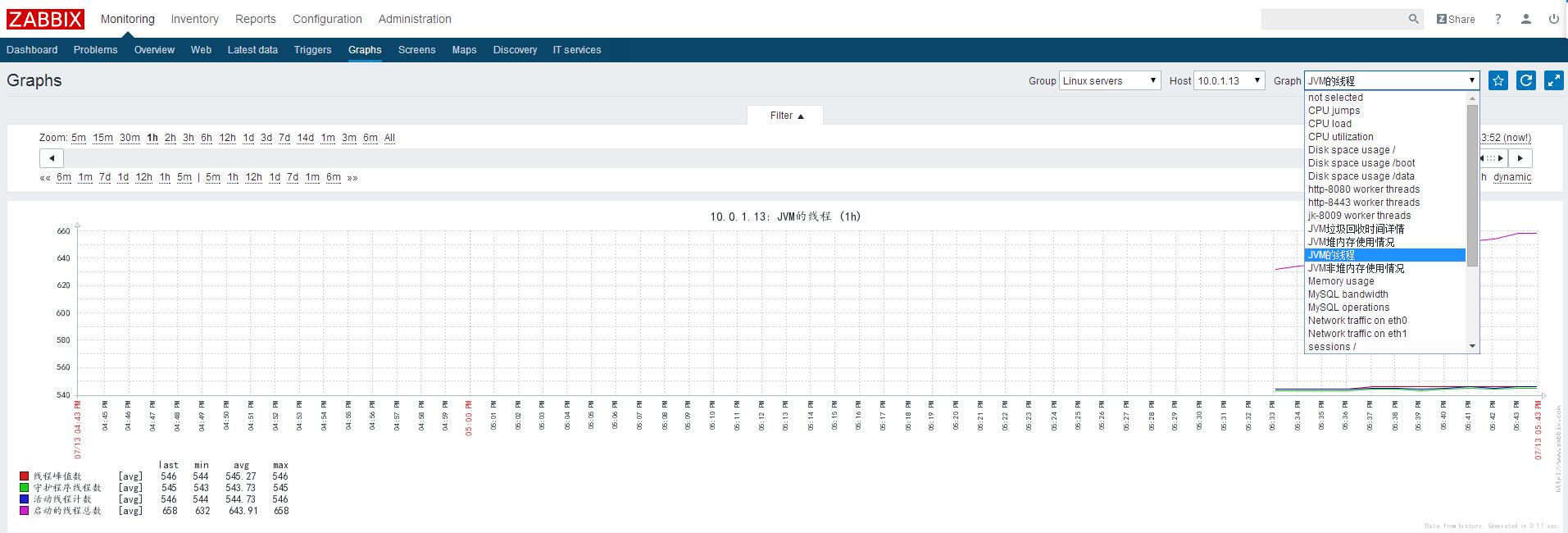Open the Inventory menu
Screen dimensions: 1568x533
194,19
